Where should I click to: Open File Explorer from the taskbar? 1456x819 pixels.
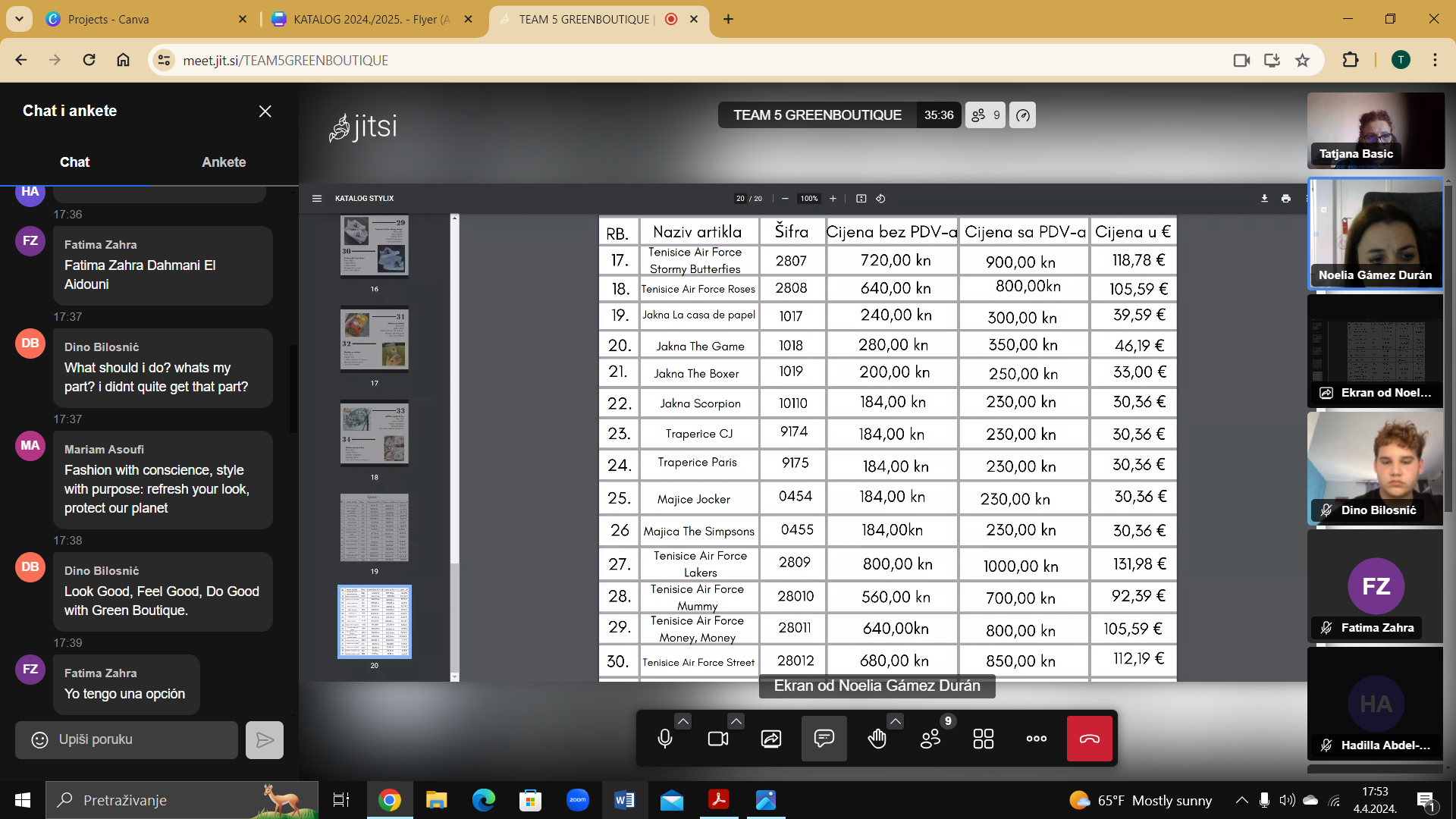[x=436, y=800]
